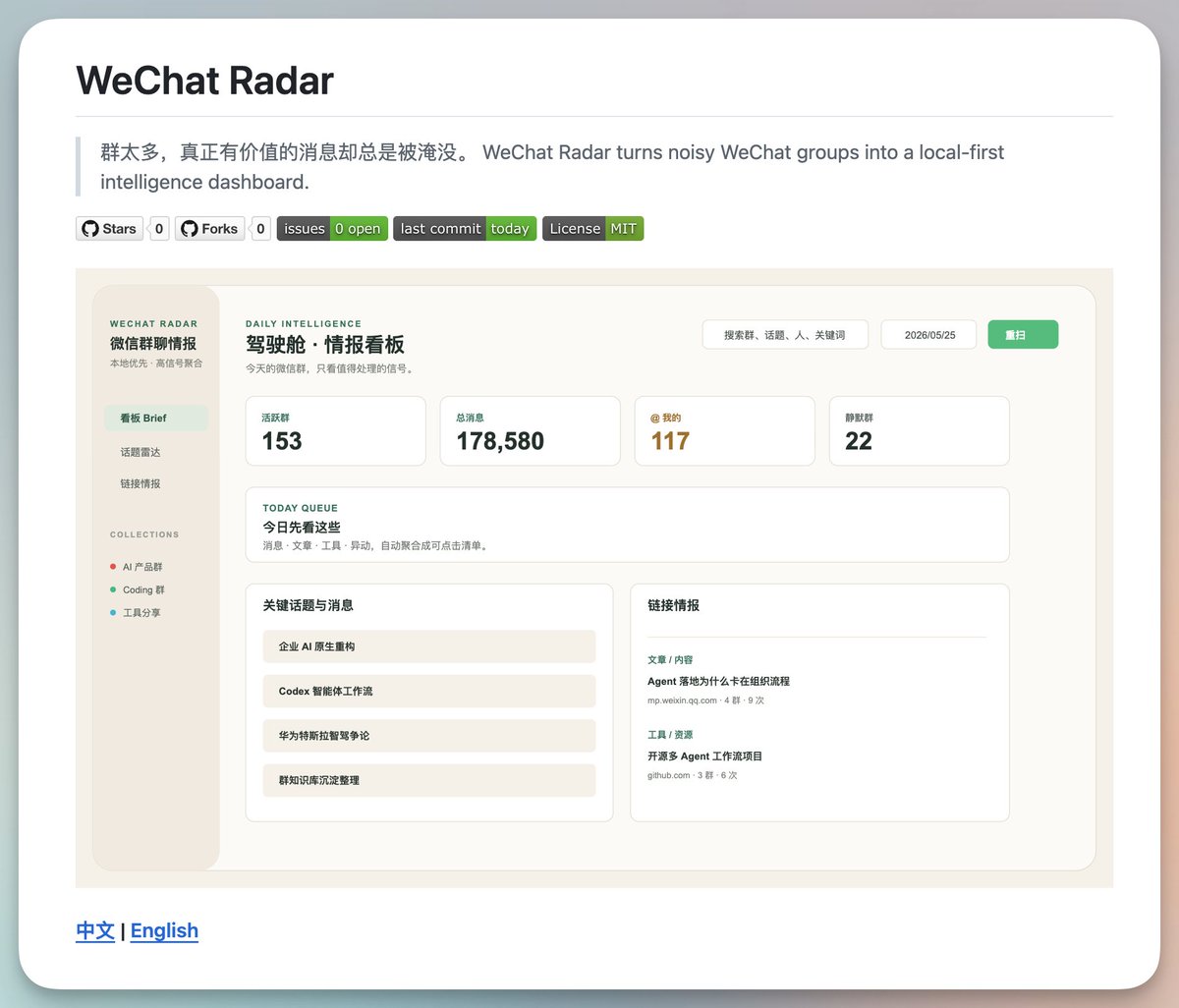Open the 工具分享 collection
Viewport: 1179px width, 1008px height.
pos(141,612)
